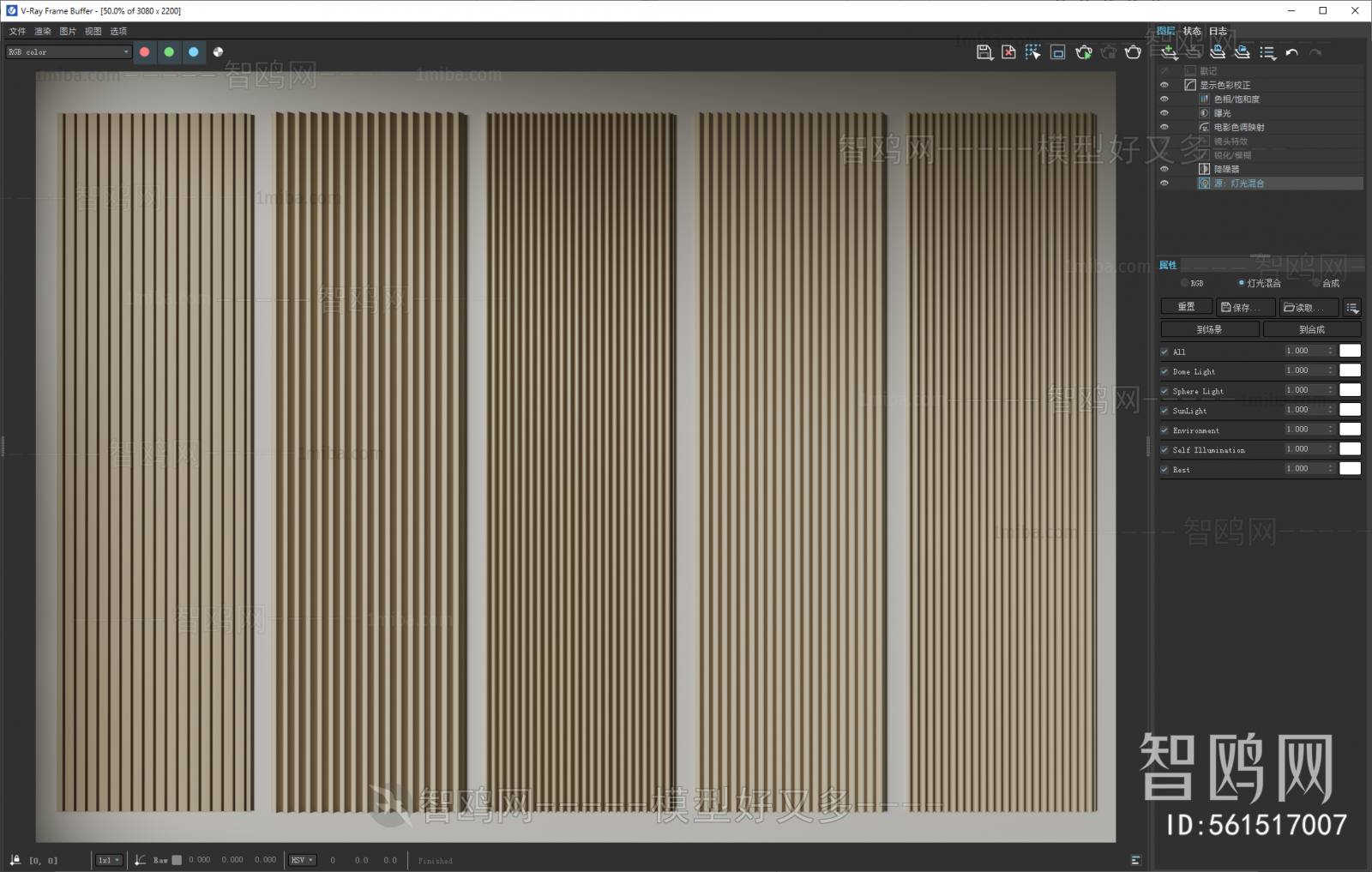Adjust the All intensity stepper arrows
Image resolution: width=1372 pixels, height=872 pixels.
tap(1330, 351)
